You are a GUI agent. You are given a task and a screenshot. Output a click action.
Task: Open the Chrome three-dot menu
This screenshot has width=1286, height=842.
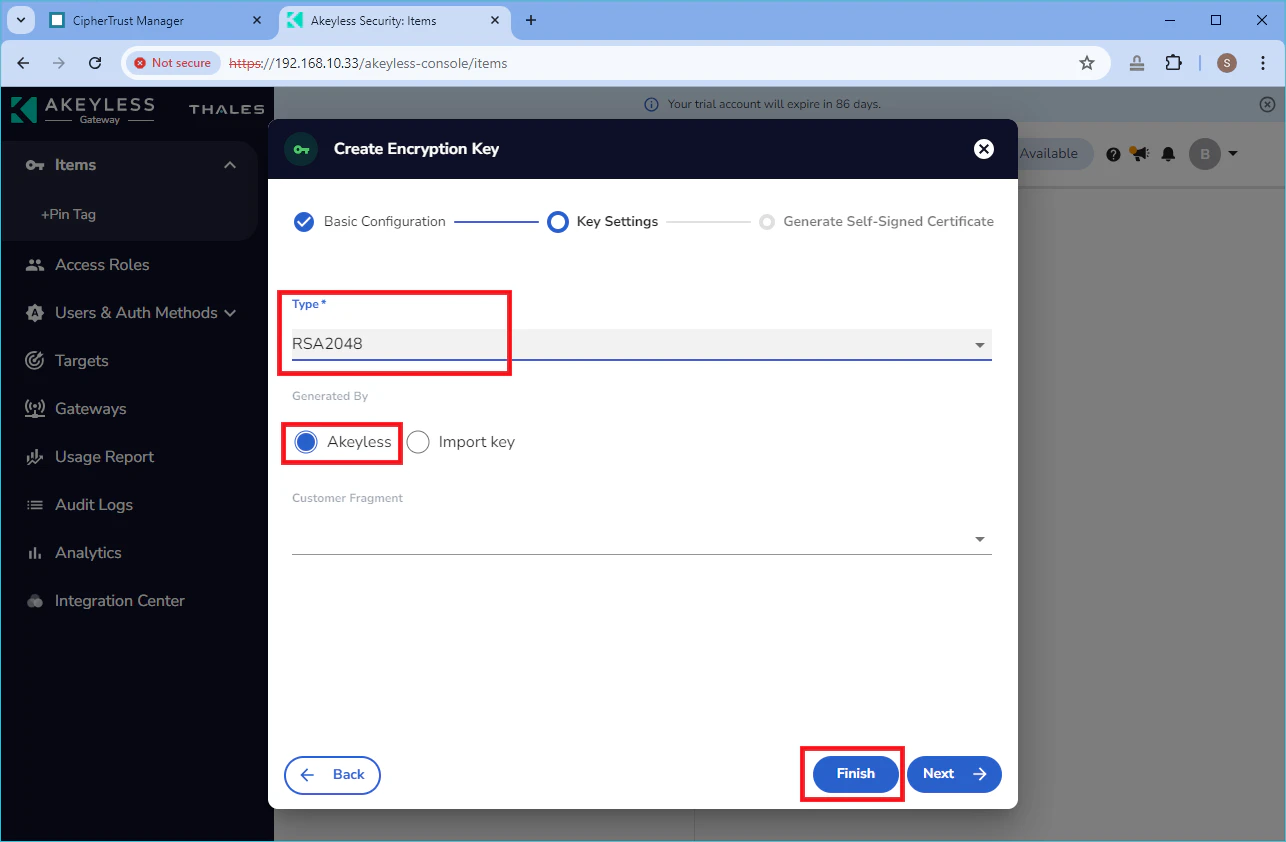click(1263, 63)
